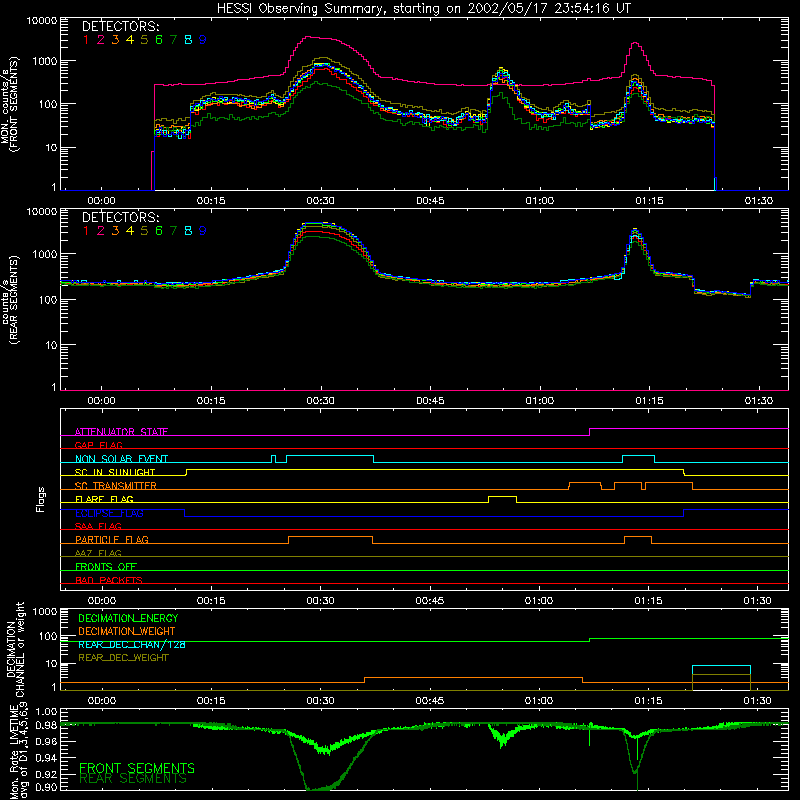Click the 0.92 livetime axis tick

pos(47,774)
